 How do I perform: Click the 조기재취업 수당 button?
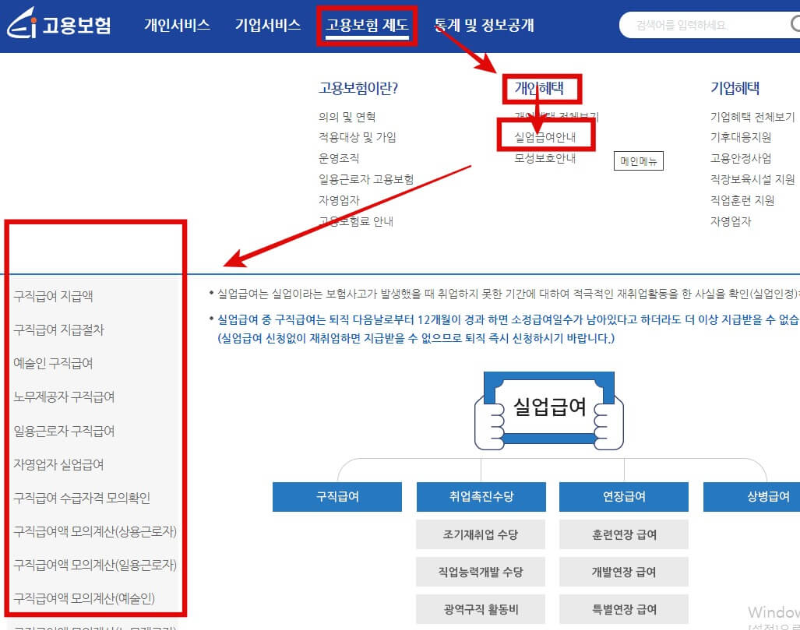pos(480,534)
